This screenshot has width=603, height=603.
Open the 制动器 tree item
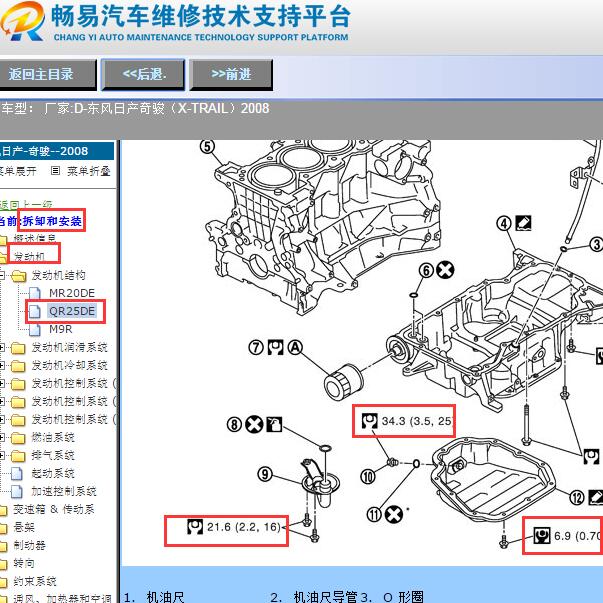29,545
